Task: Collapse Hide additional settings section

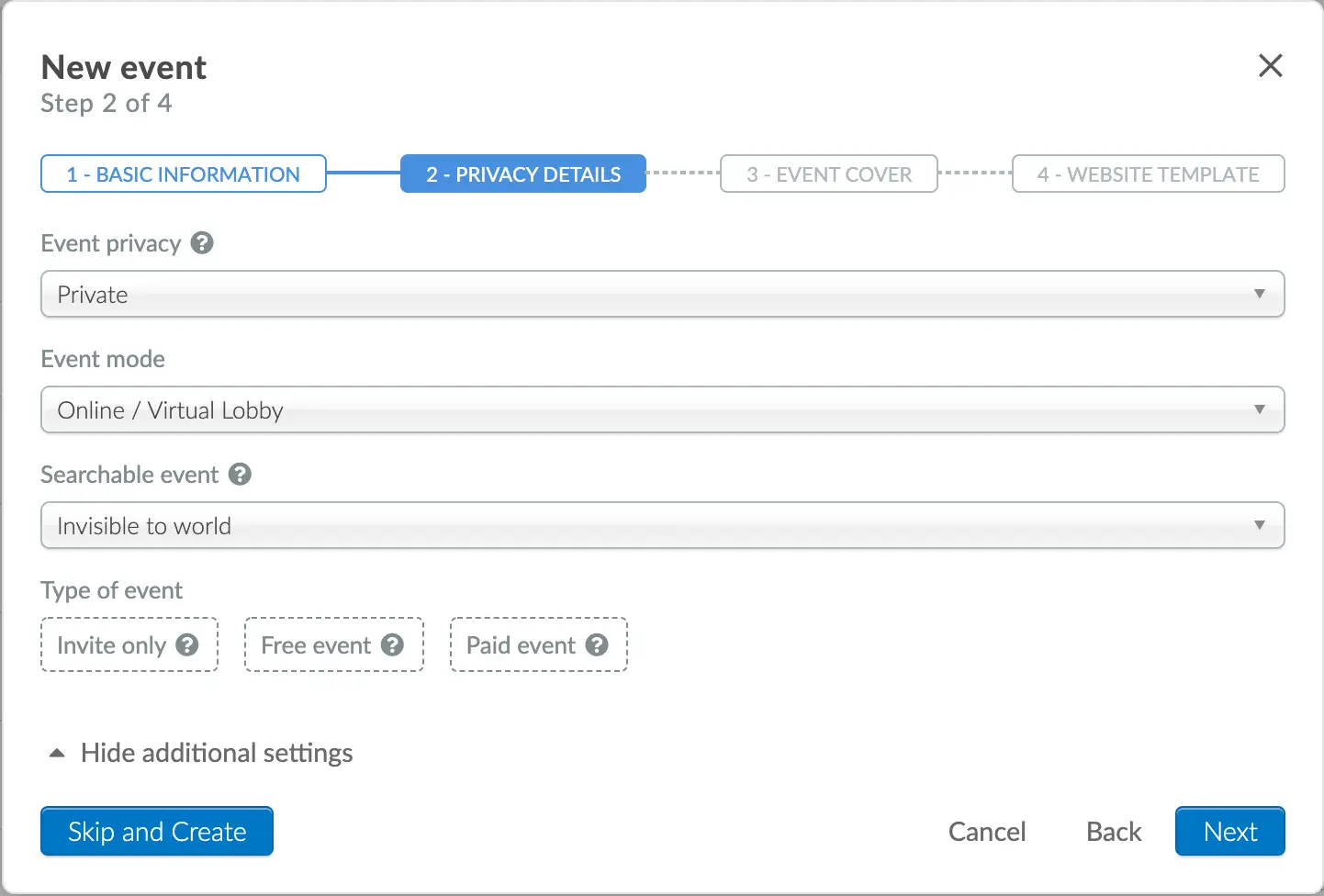Action: [x=200, y=753]
